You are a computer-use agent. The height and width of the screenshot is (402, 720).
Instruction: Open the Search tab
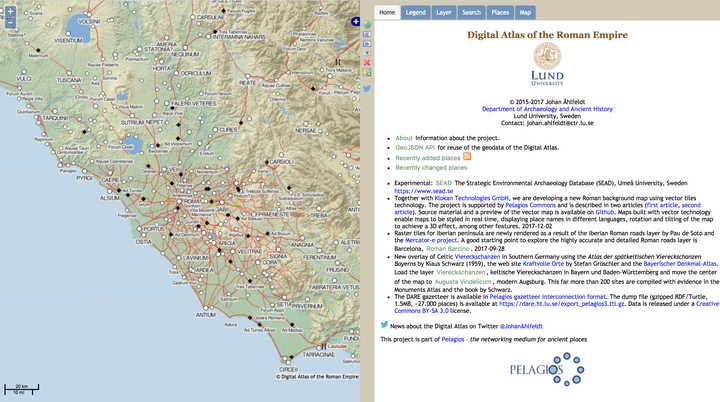click(x=472, y=12)
